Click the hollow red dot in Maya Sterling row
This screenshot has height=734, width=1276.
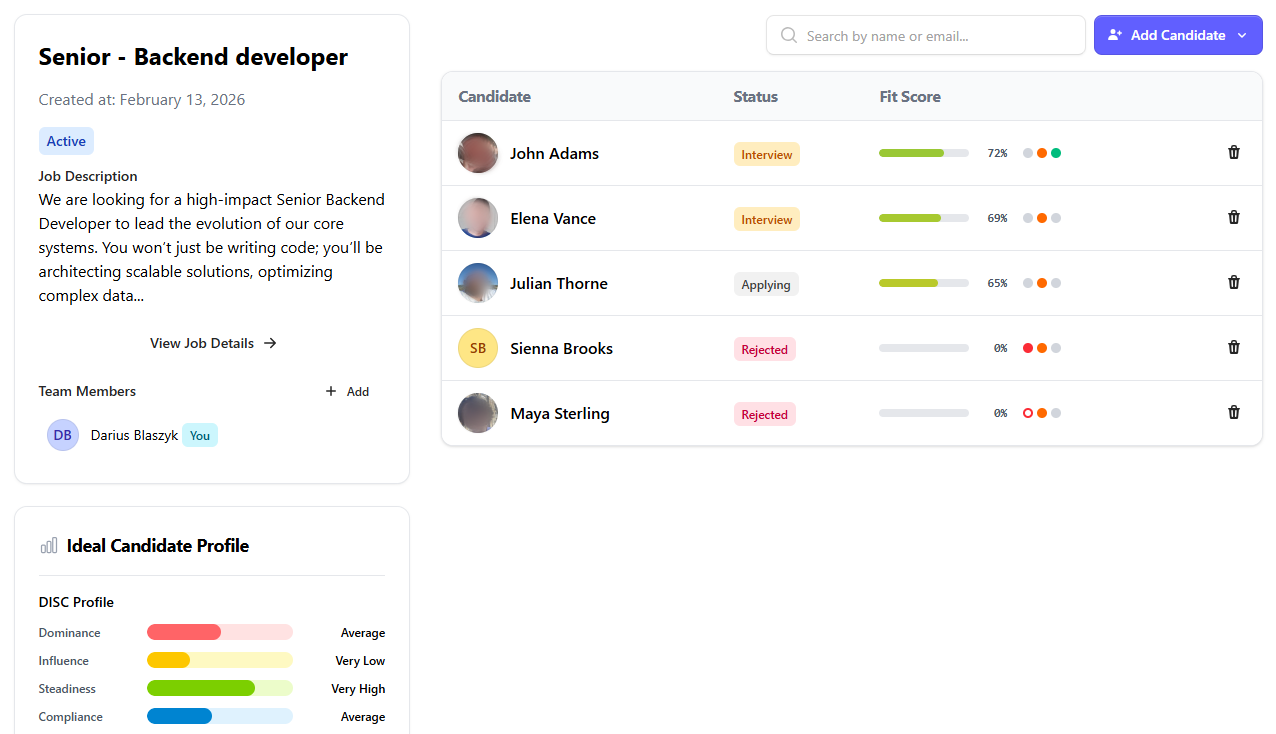[1028, 413]
